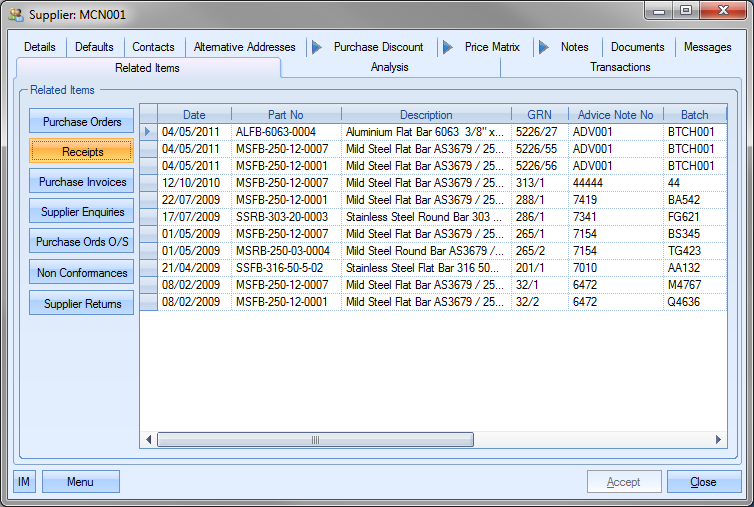Sort by the GRN column header
The height and width of the screenshot is (507, 754).
click(x=539, y=115)
